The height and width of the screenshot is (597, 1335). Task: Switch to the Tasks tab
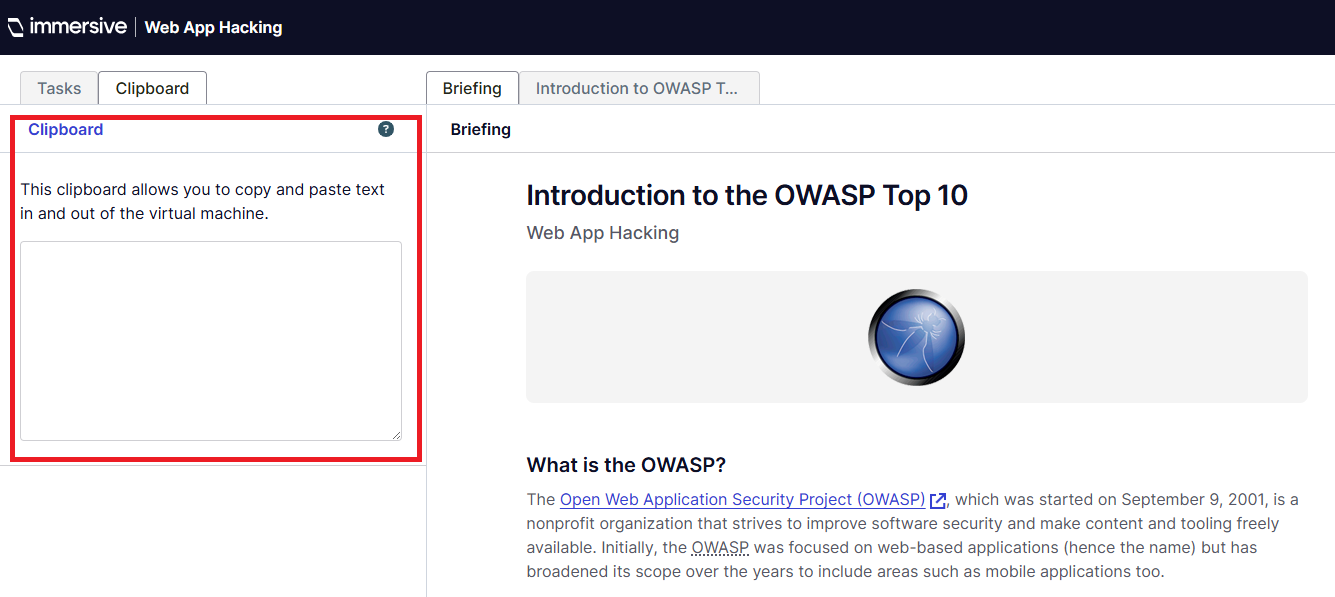pos(59,88)
